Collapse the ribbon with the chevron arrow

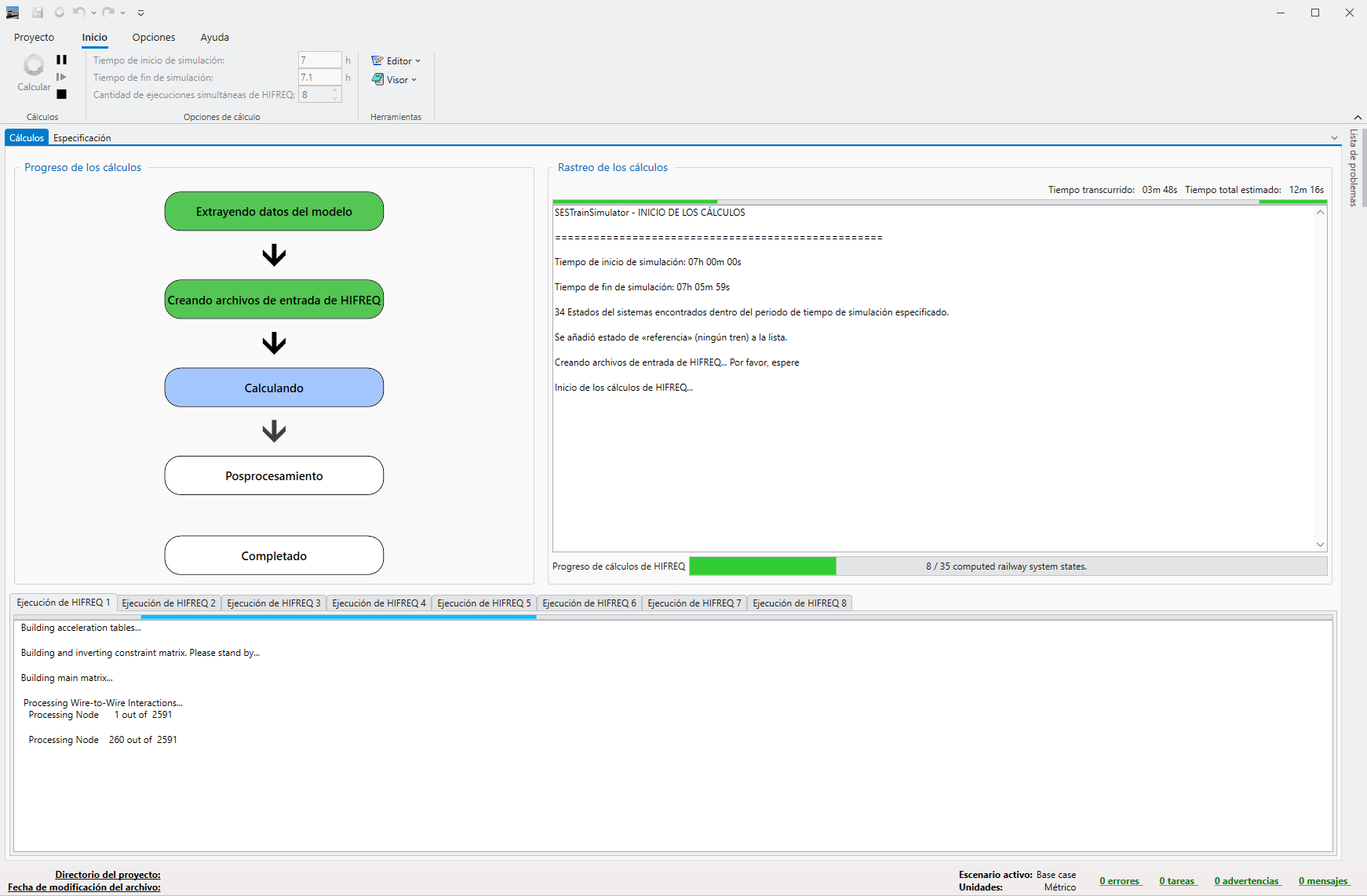tap(1358, 117)
